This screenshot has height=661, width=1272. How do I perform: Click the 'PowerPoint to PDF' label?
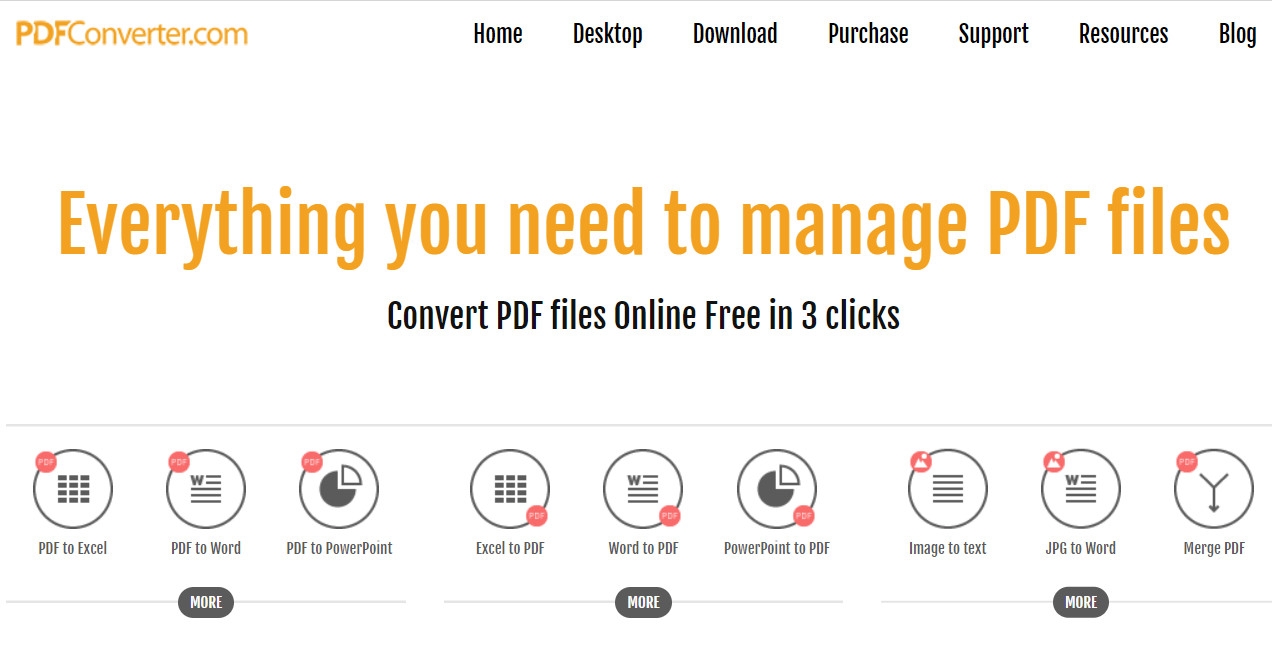pos(777,548)
